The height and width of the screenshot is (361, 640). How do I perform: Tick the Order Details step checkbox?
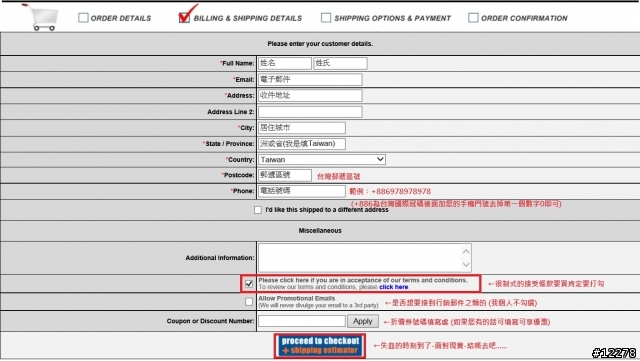pyautogui.click(x=83, y=18)
